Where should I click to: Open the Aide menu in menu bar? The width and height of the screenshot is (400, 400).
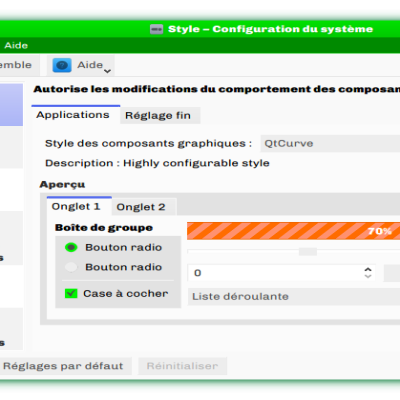point(16,45)
